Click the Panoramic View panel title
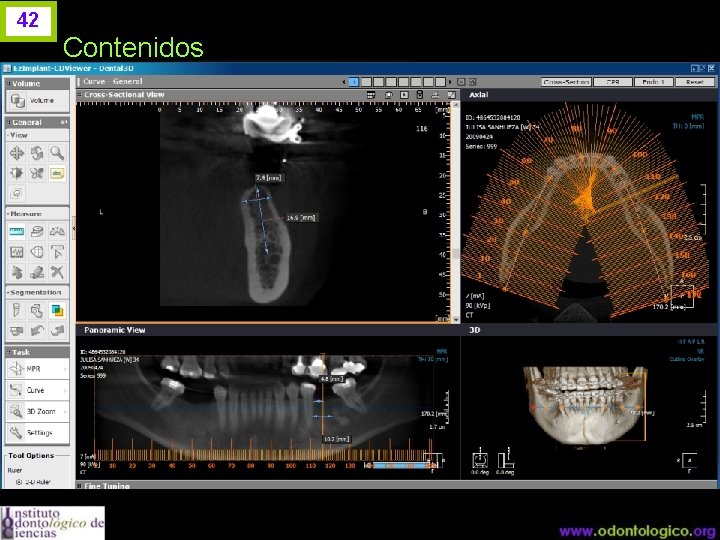 tap(114, 330)
